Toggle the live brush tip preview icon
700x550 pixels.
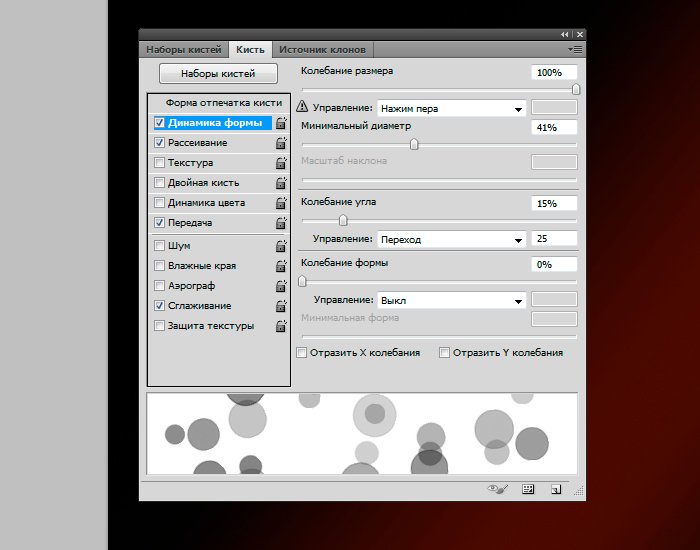pos(497,489)
